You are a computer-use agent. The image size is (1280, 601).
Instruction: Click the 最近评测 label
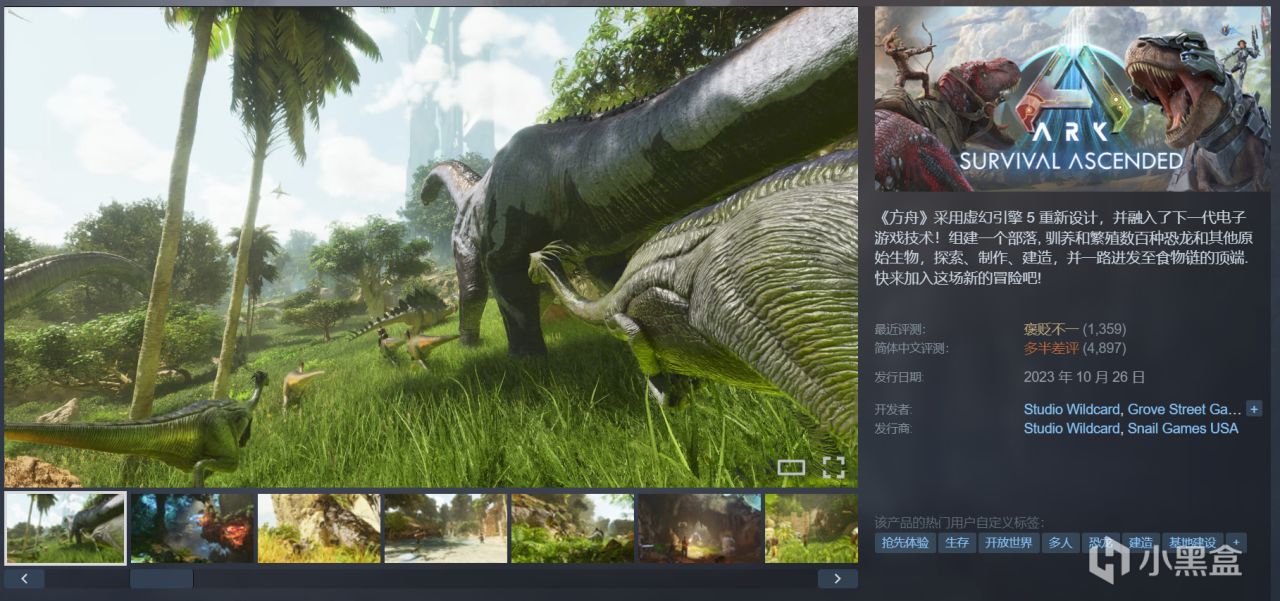point(899,329)
